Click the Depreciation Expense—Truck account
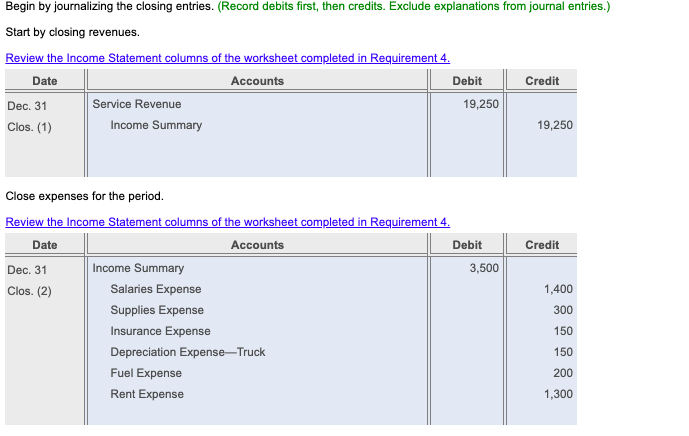Image resolution: width=689 pixels, height=436 pixels. pos(188,352)
